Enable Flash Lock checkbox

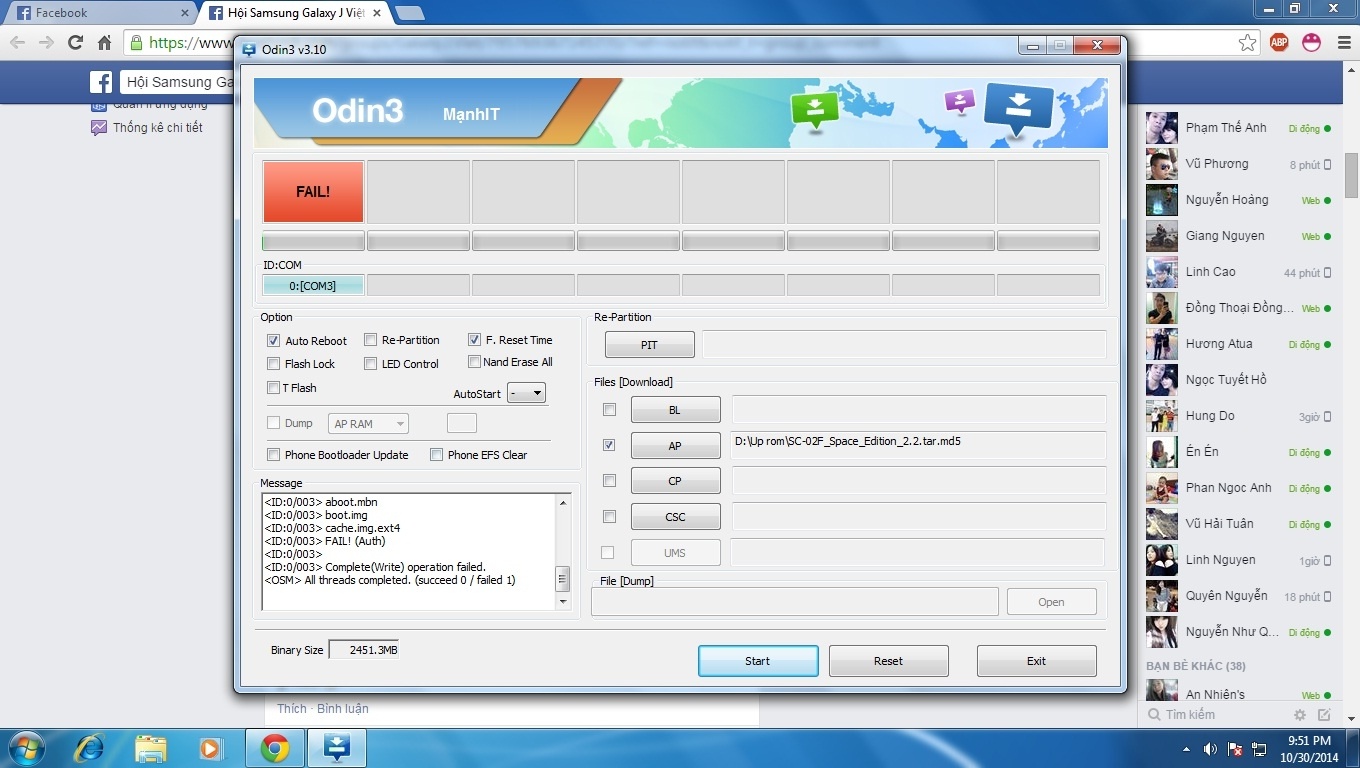point(273,364)
